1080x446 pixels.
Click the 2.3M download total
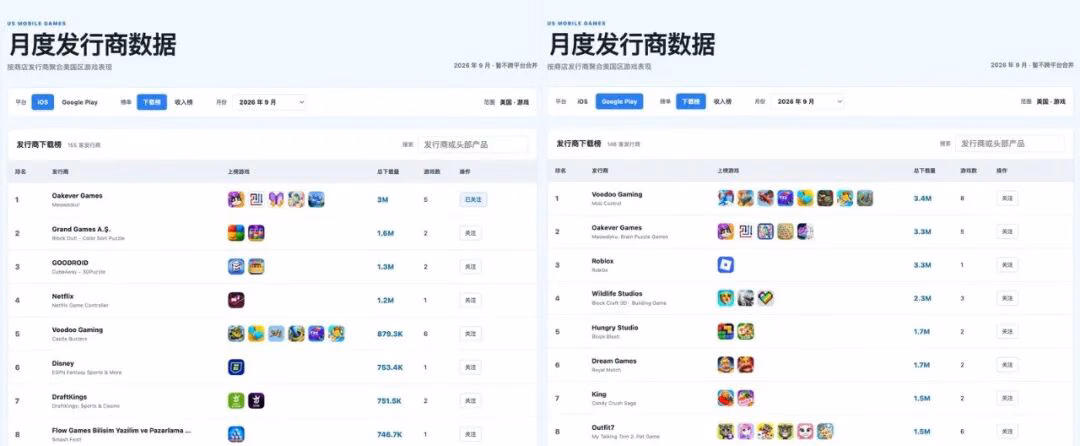(x=923, y=298)
